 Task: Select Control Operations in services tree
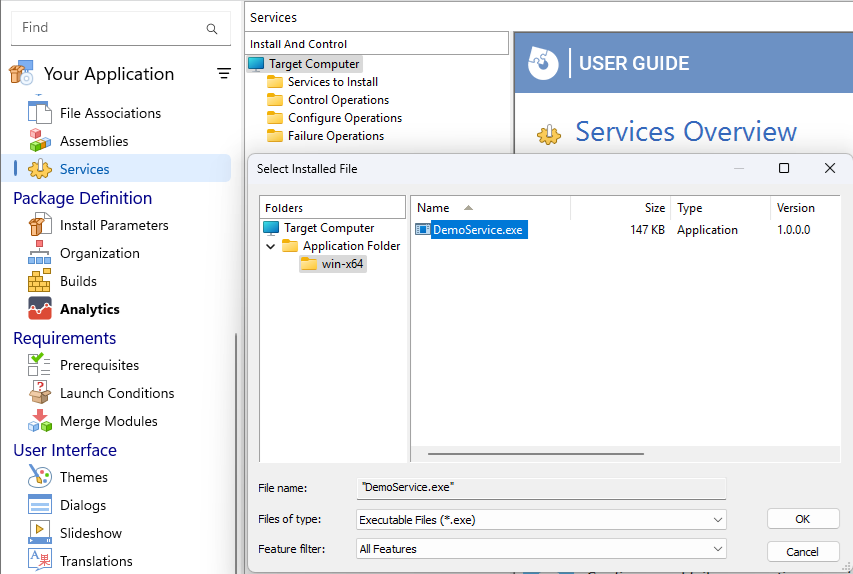[x=338, y=100]
